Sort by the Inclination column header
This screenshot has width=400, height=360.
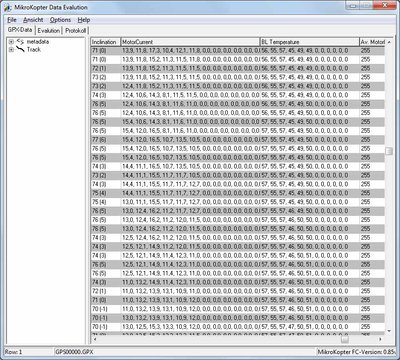pyautogui.click(x=106, y=42)
